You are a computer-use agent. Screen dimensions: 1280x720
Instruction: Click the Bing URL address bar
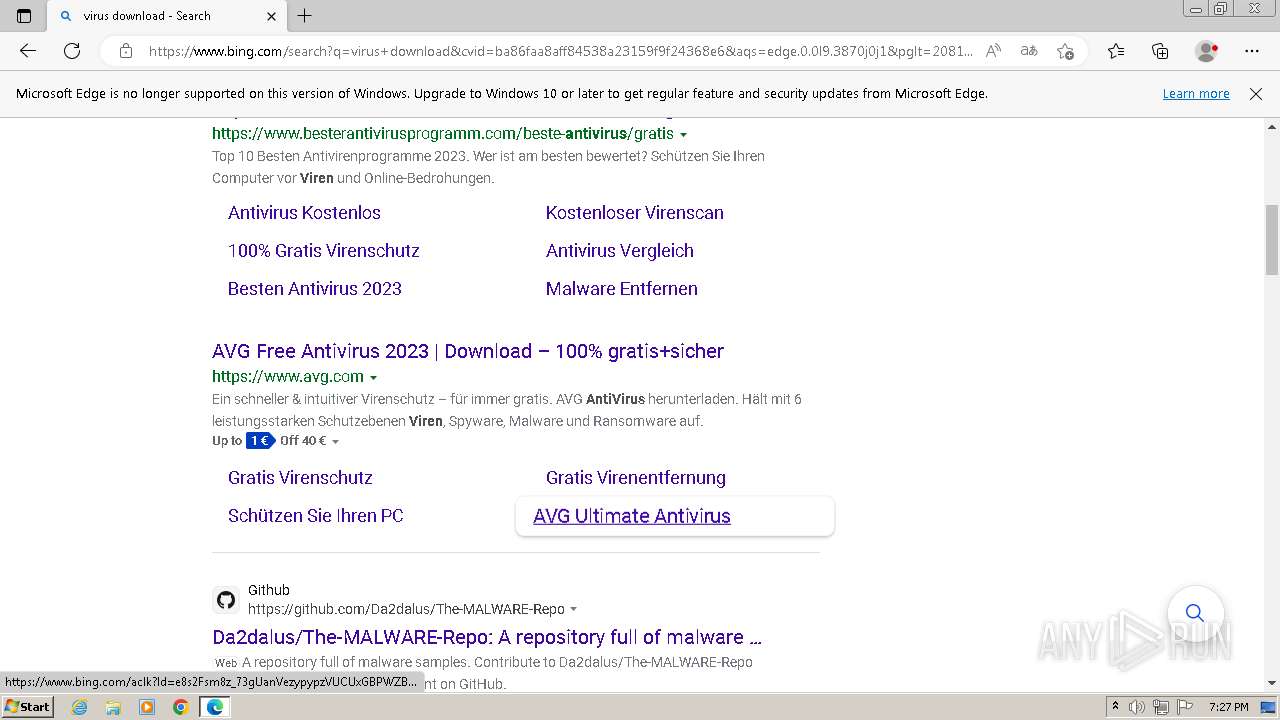560,51
